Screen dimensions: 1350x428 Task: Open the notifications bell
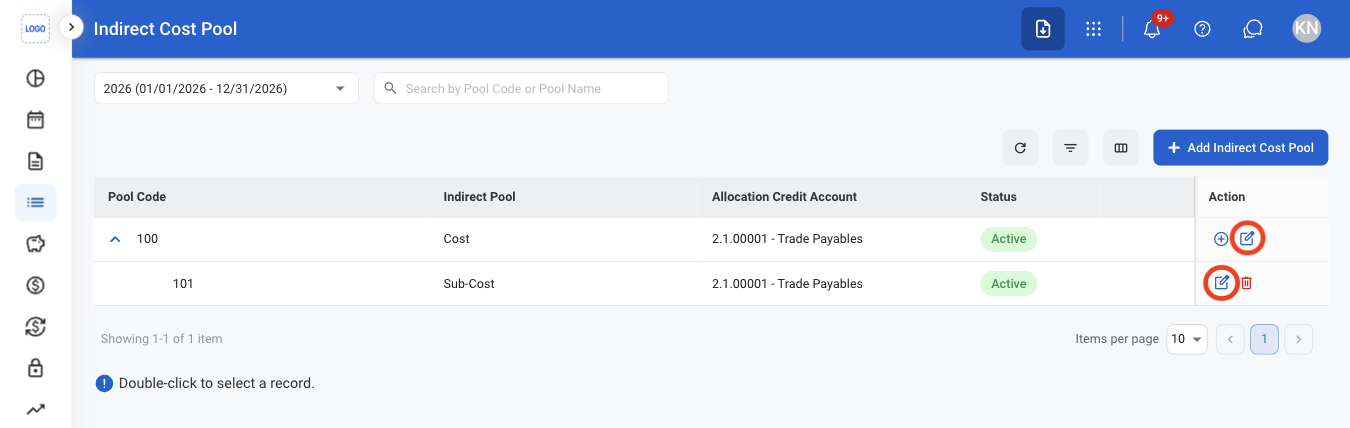pos(1152,29)
